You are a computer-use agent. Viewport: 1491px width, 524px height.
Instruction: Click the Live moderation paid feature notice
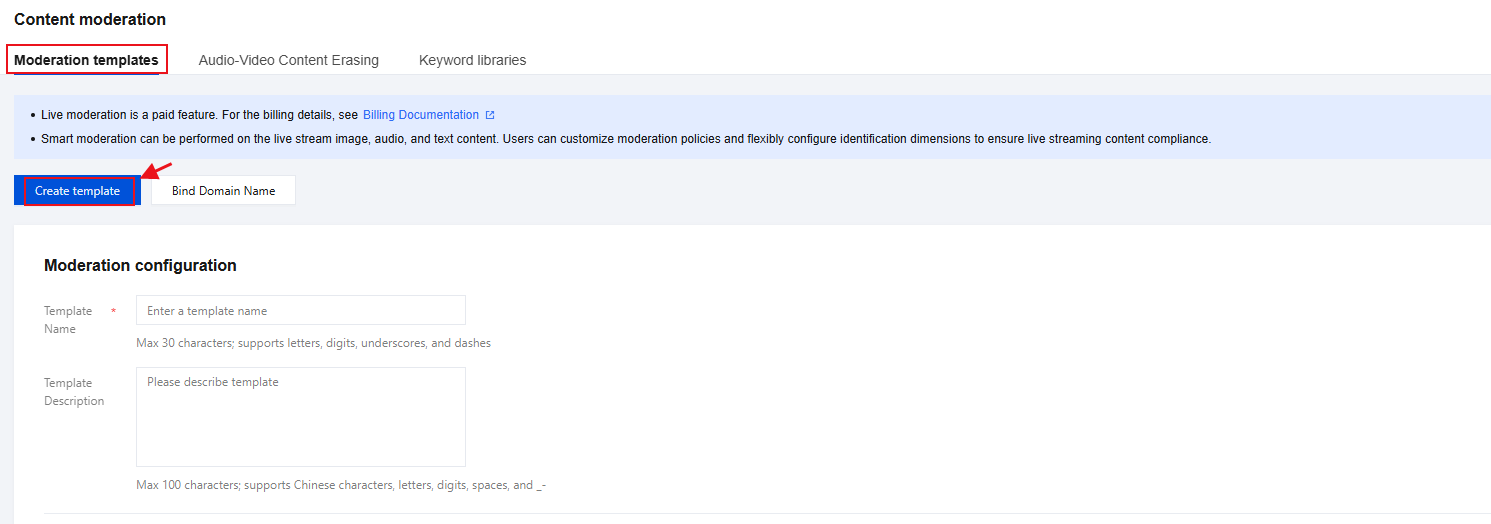[199, 115]
